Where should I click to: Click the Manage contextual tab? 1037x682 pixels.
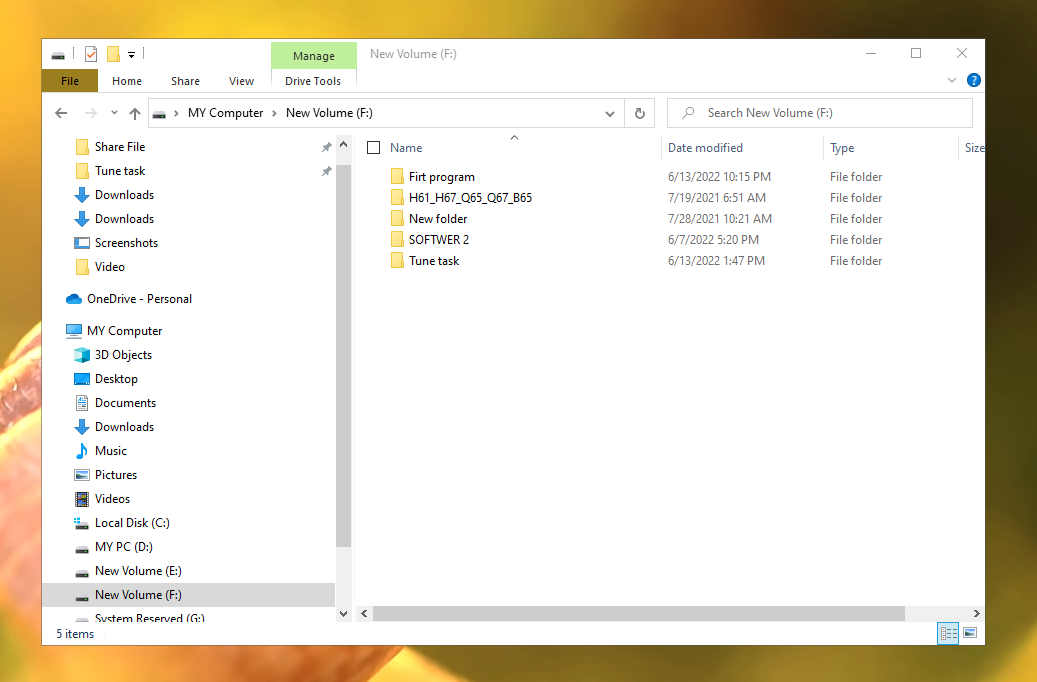pos(313,56)
